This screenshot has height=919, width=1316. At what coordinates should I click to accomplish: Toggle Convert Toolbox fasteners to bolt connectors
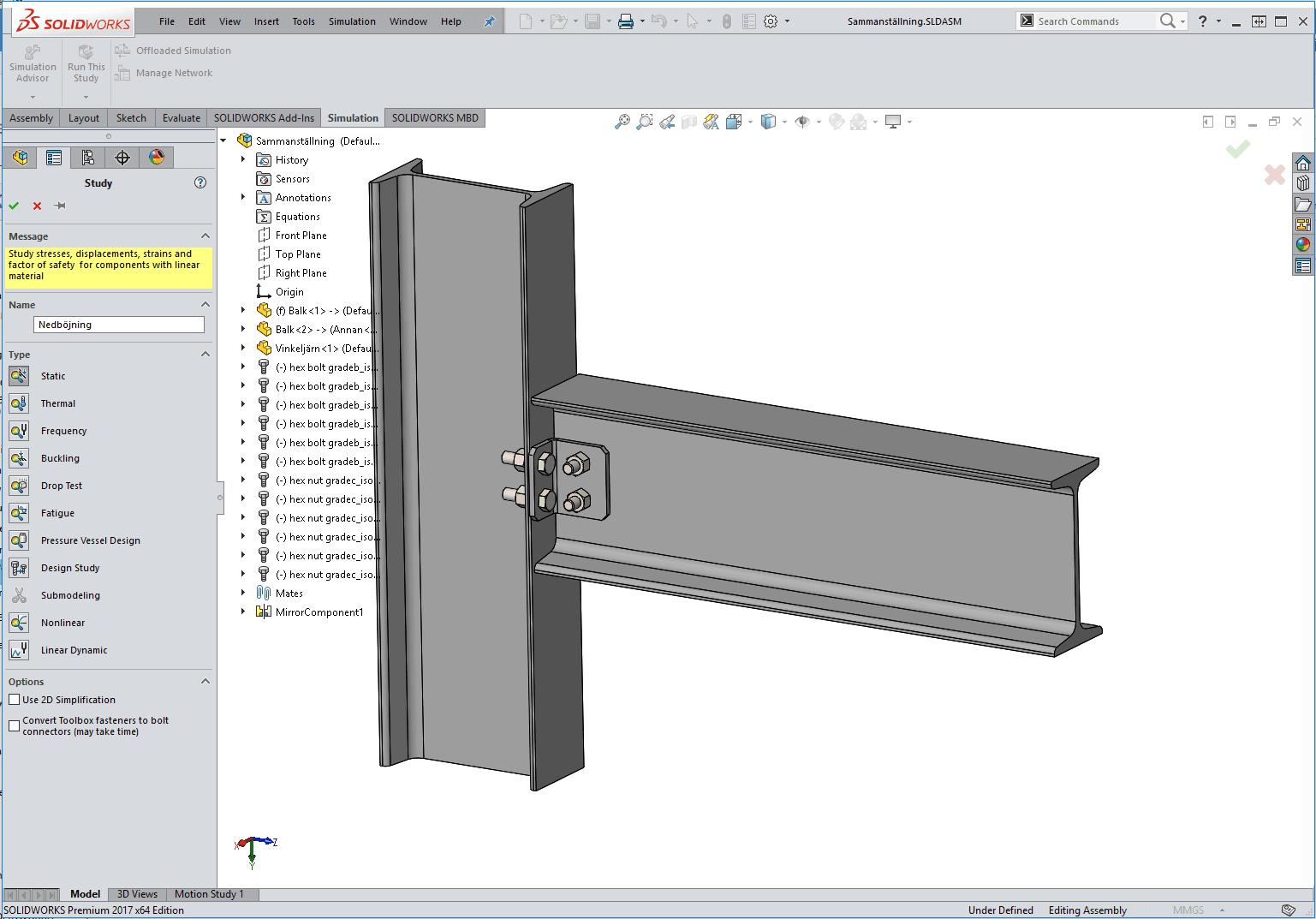(15, 725)
